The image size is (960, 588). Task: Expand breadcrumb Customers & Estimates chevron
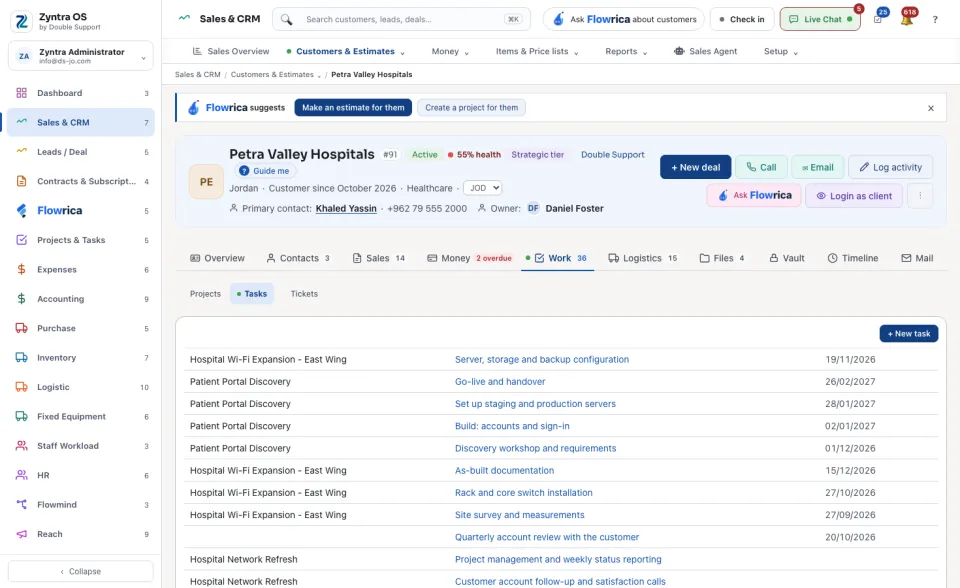pyautogui.click(x=319, y=75)
